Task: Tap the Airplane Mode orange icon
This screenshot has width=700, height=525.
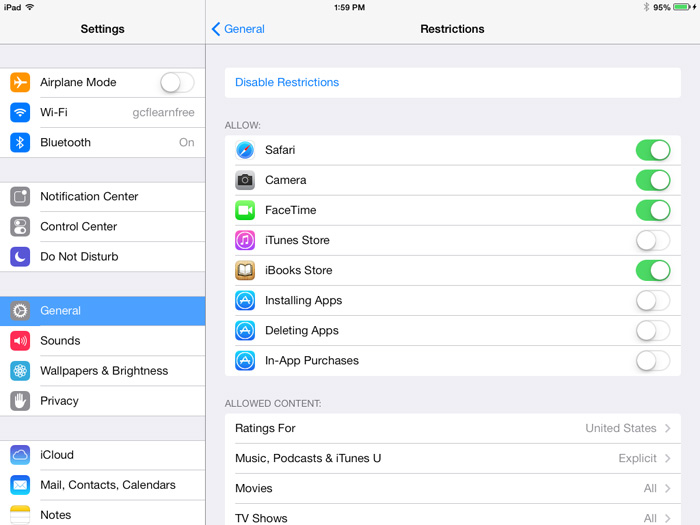Action: point(20,82)
